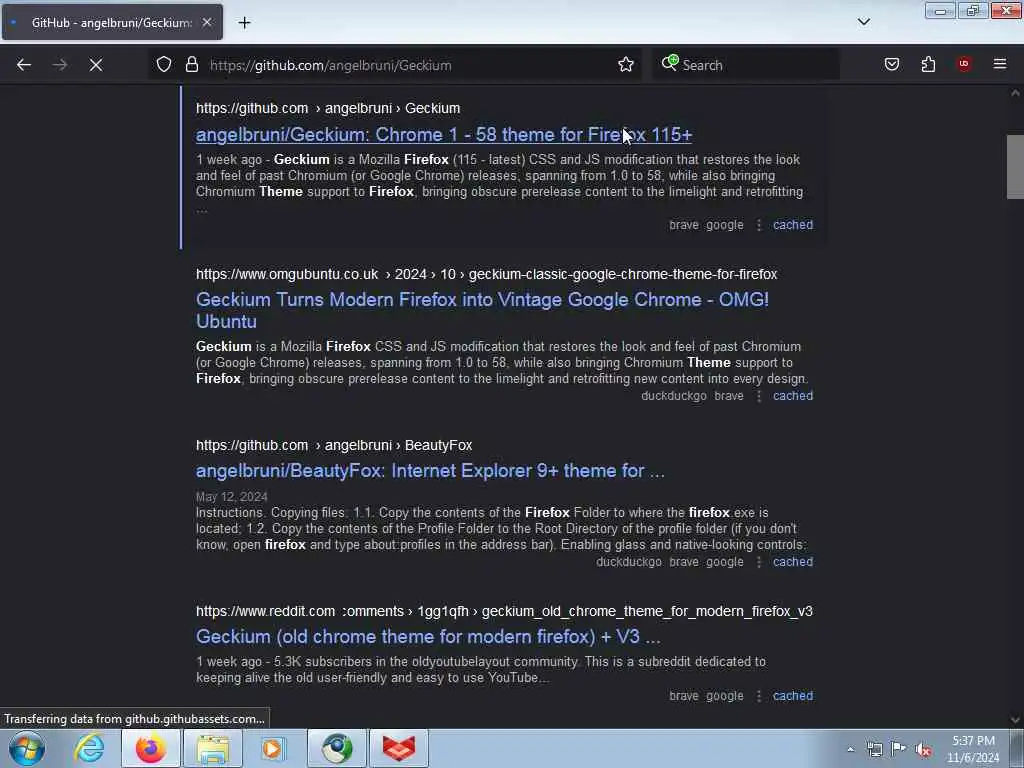1024x768 pixels.
Task: Open the Pocket save icon
Action: click(891, 65)
